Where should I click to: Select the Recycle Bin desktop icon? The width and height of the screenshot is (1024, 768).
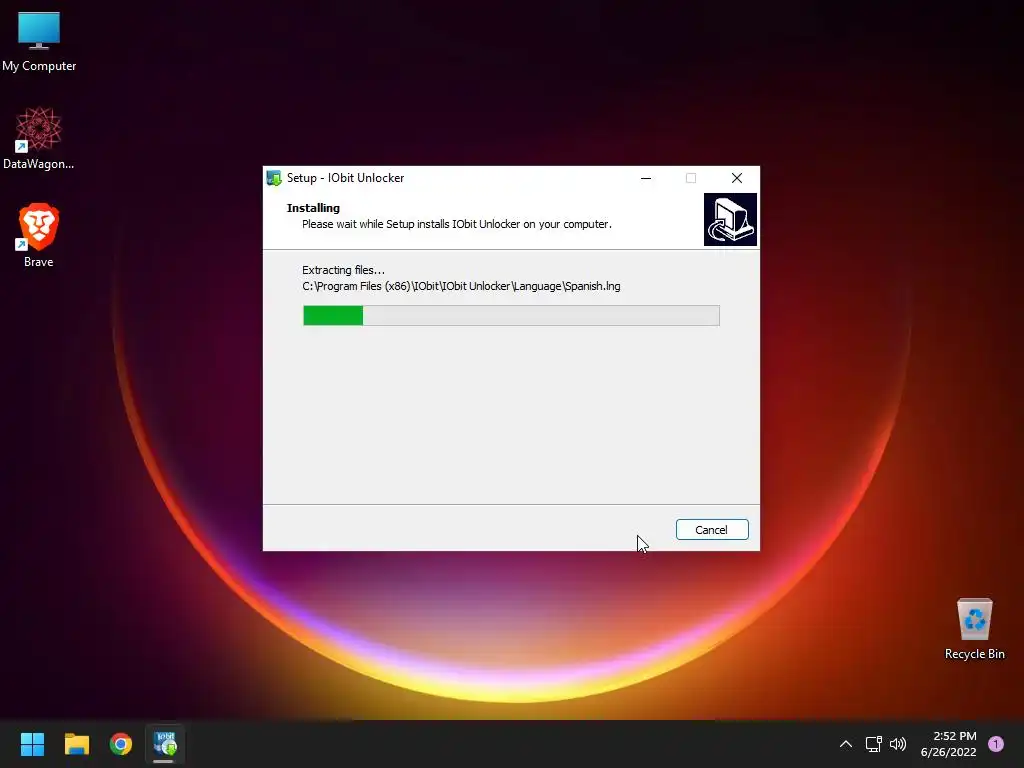pyautogui.click(x=974, y=629)
